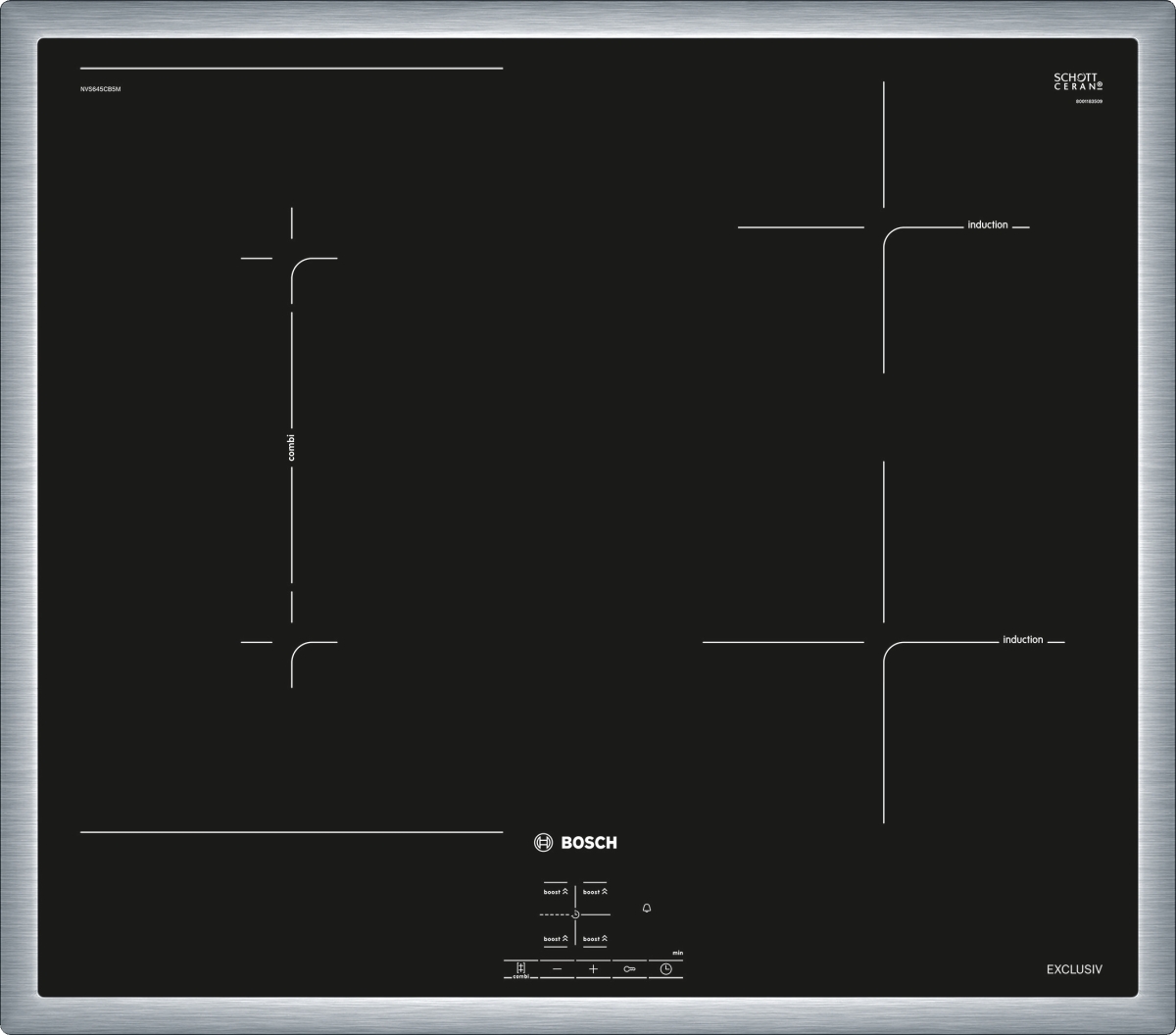The image size is (1176, 1035).
Task: Click the Bosch logo
Action: coord(575,842)
